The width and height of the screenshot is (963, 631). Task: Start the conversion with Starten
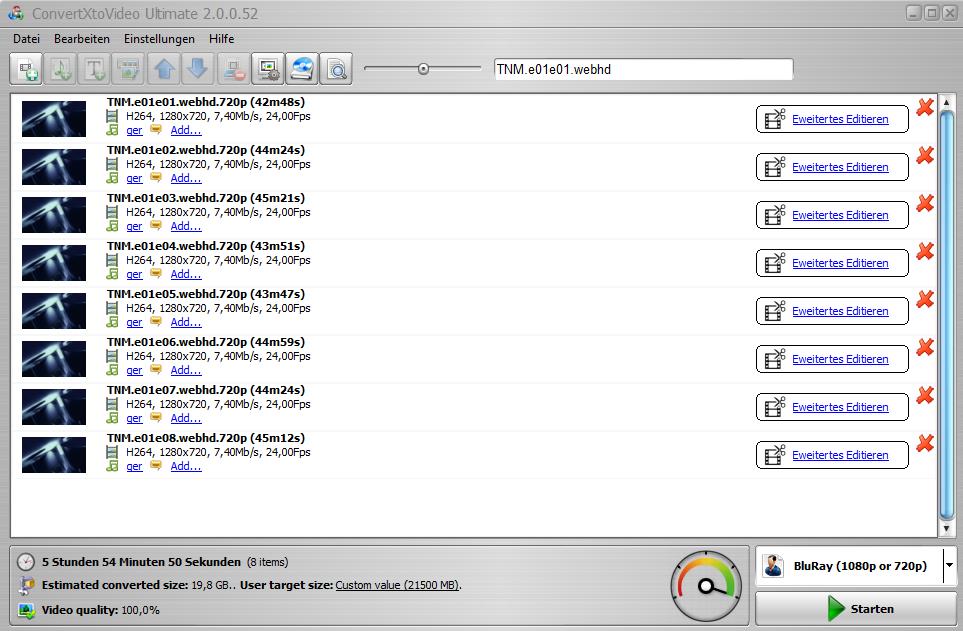pyautogui.click(x=856, y=609)
